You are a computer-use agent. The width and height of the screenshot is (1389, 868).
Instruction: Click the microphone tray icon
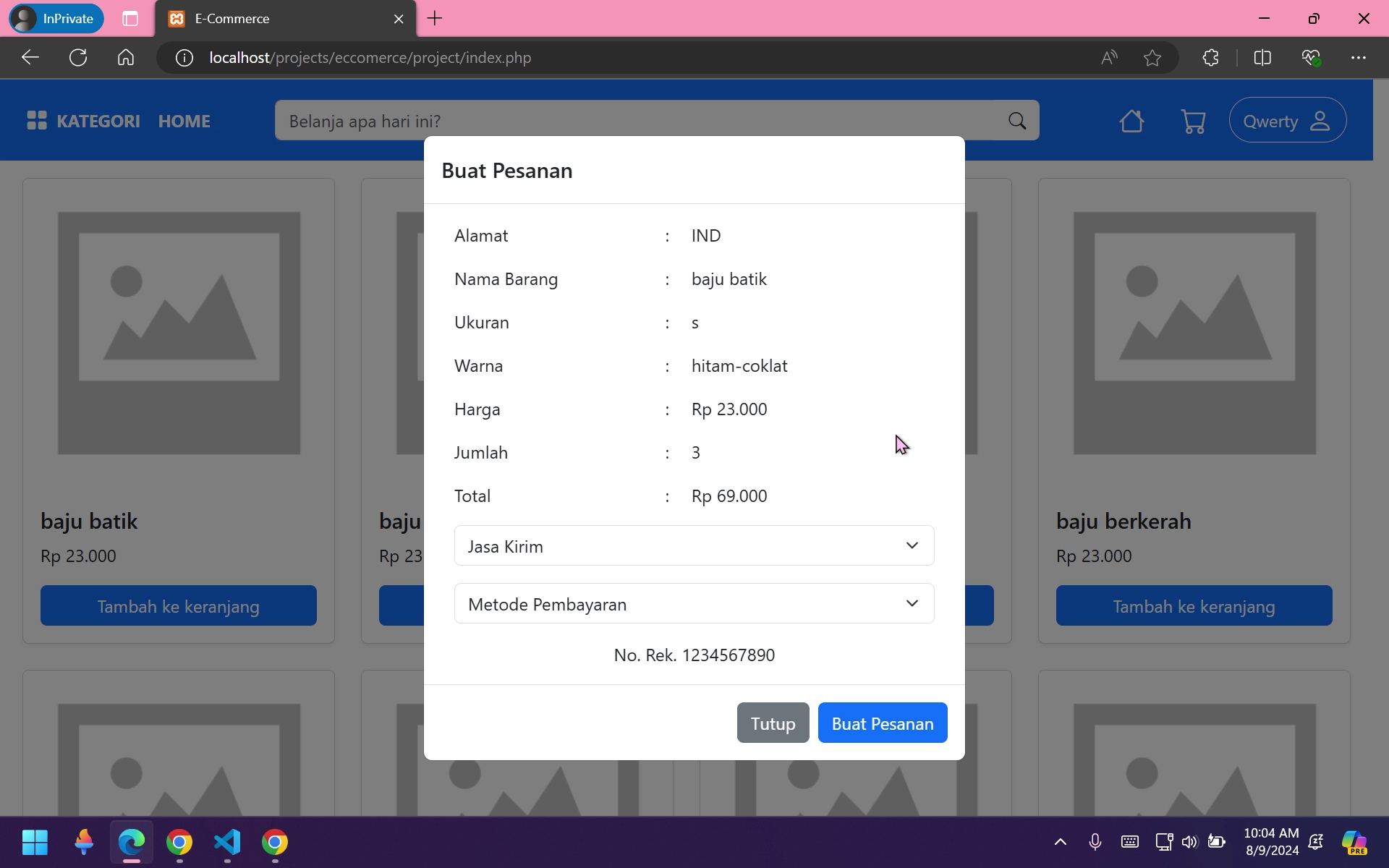click(x=1095, y=842)
